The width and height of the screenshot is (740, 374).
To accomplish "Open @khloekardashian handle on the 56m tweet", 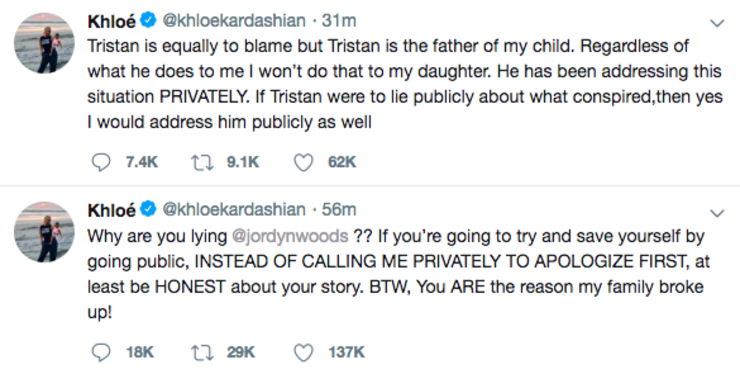I will click(234, 209).
